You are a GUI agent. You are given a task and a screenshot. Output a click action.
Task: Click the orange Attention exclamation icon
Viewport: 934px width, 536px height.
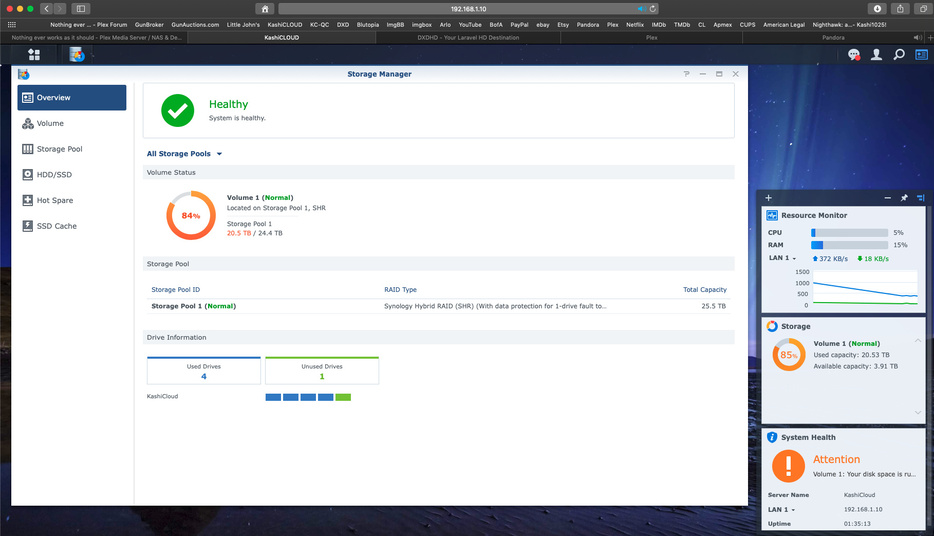coord(788,465)
